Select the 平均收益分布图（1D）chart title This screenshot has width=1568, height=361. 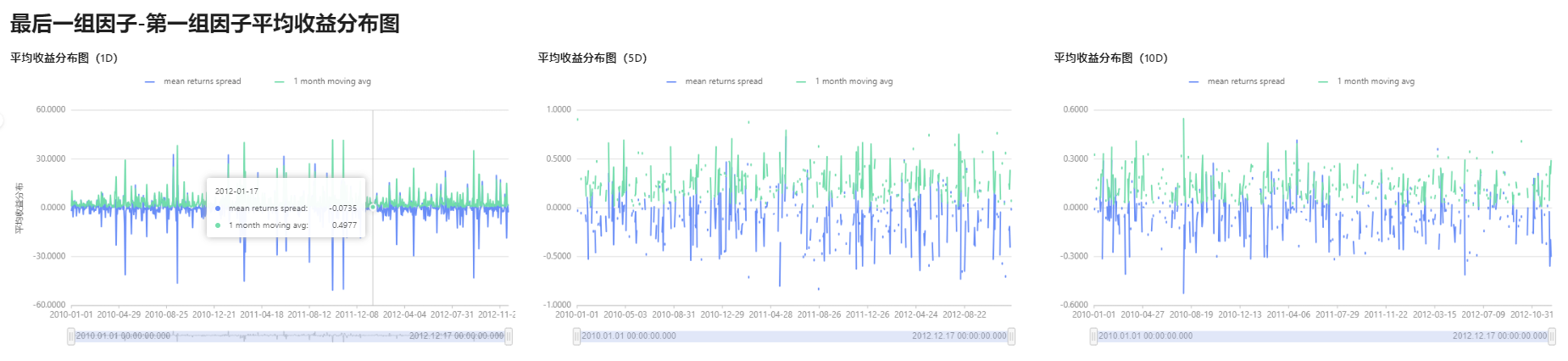pos(64,58)
